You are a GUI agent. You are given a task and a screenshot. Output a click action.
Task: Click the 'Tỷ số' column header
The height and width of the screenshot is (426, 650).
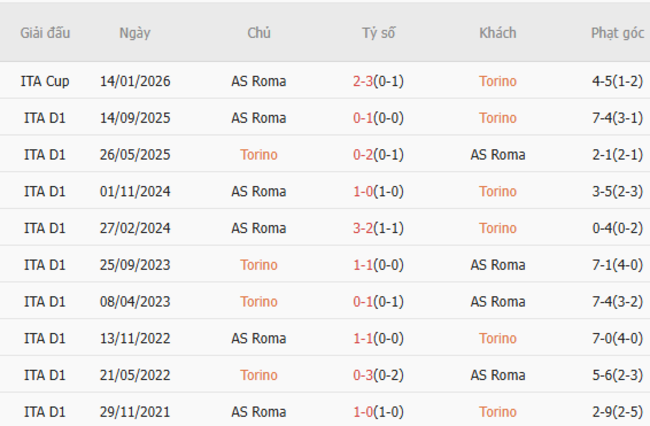(x=378, y=33)
